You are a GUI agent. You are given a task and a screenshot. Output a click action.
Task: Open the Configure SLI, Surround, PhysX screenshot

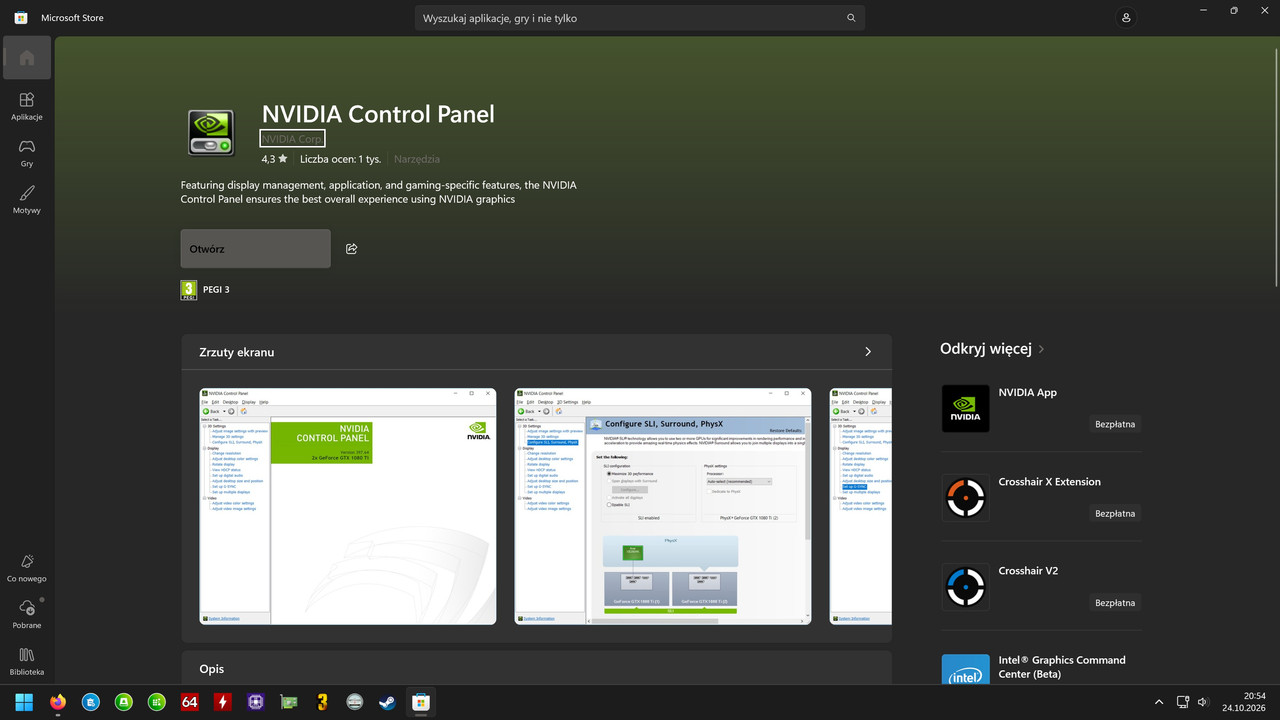[x=663, y=506]
